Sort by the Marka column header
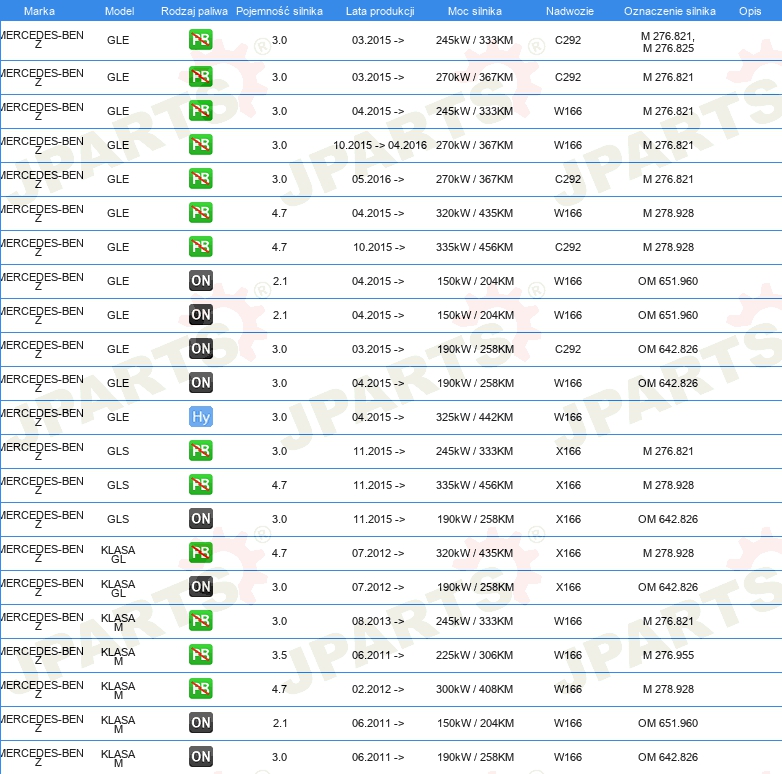The image size is (782, 774). 39,11
